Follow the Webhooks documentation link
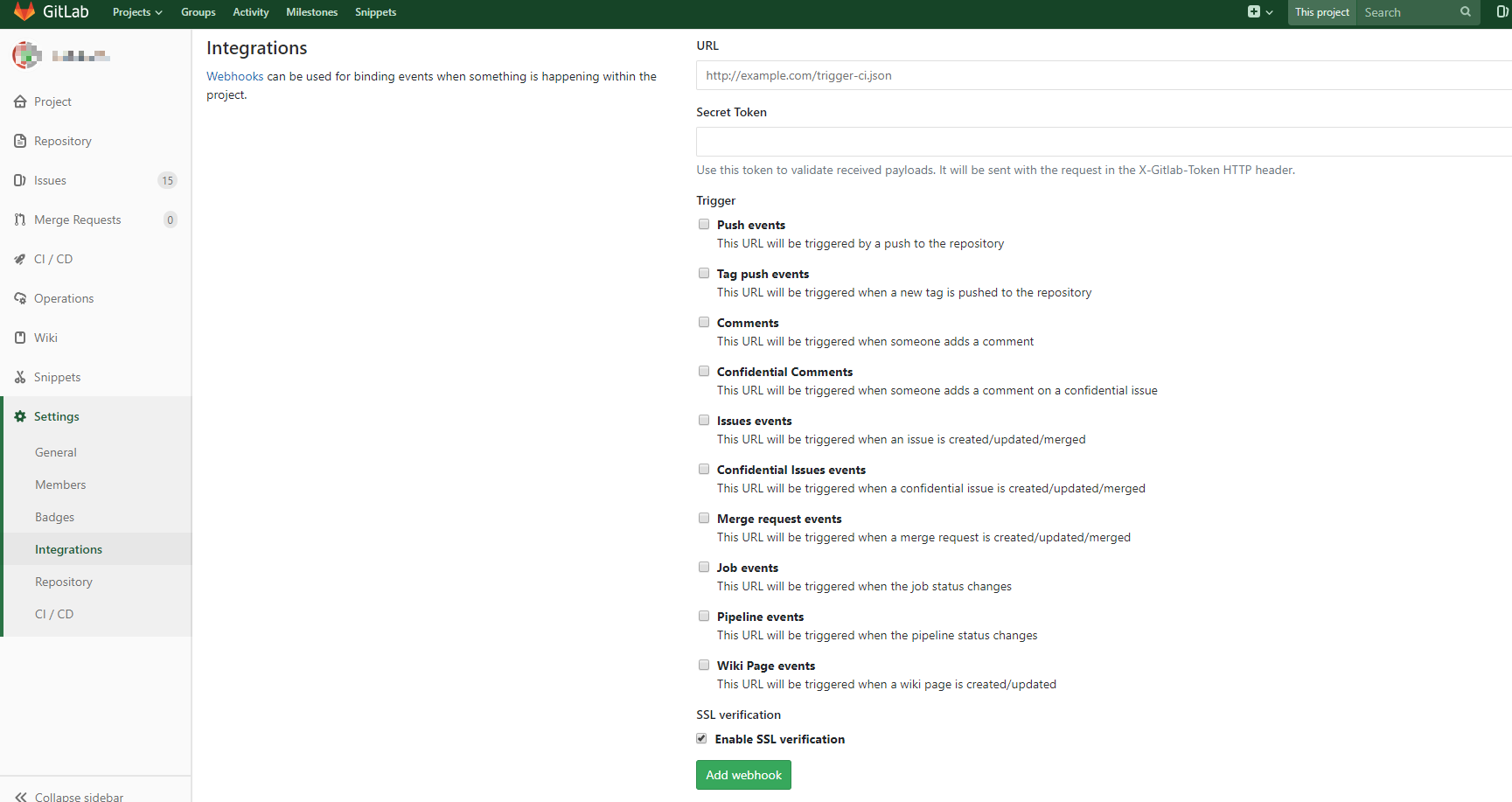The image size is (1512, 802). [x=234, y=76]
